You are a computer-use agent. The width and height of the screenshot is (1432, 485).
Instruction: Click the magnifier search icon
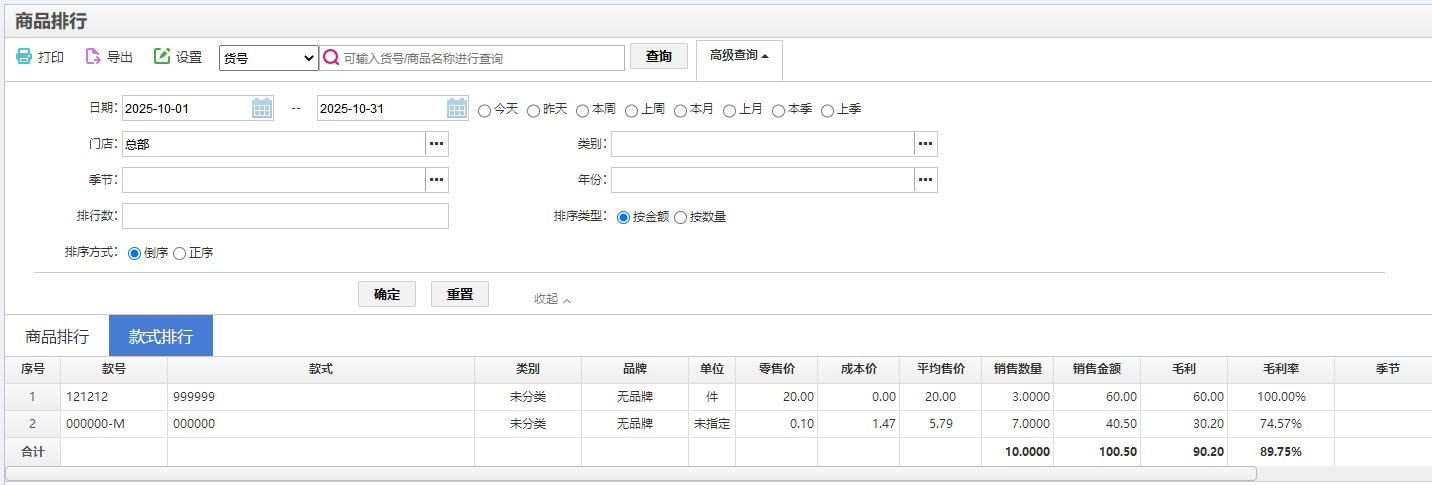331,58
